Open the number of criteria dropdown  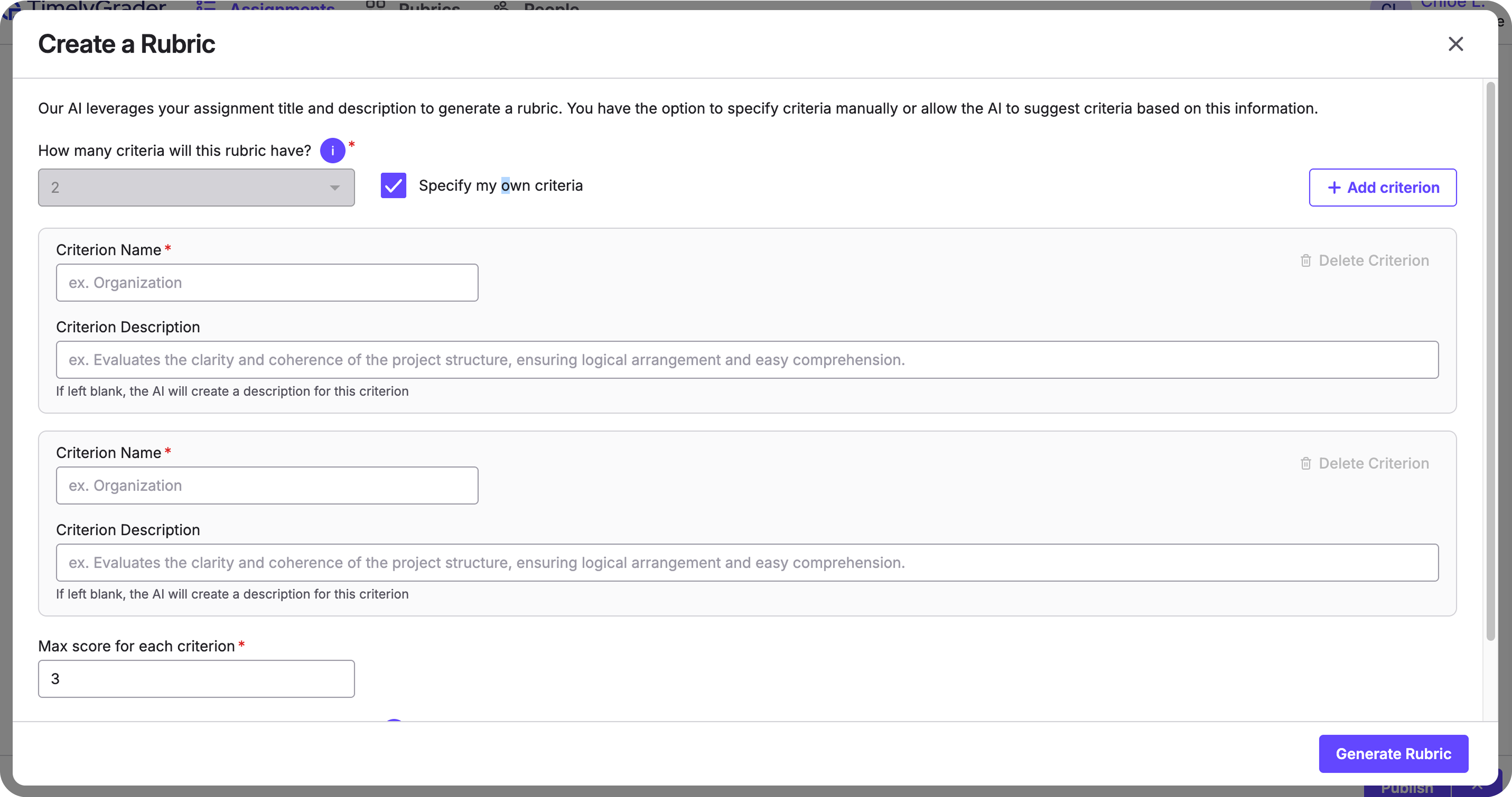[196, 188]
